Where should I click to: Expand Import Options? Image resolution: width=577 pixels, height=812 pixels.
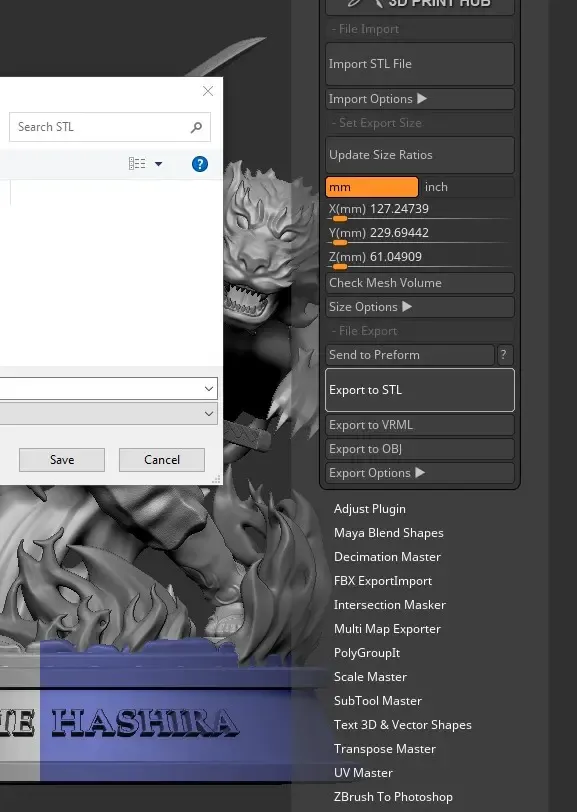click(x=420, y=99)
